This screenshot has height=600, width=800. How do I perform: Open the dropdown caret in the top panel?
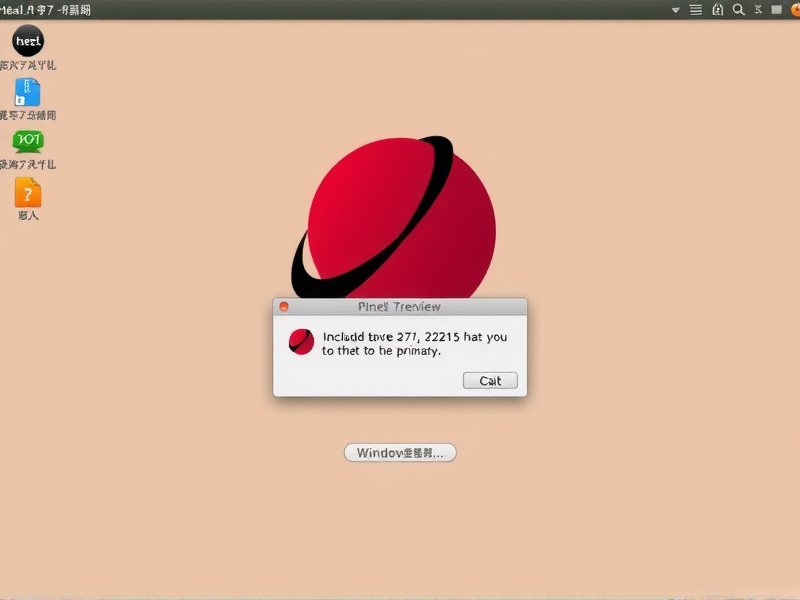(673, 9)
